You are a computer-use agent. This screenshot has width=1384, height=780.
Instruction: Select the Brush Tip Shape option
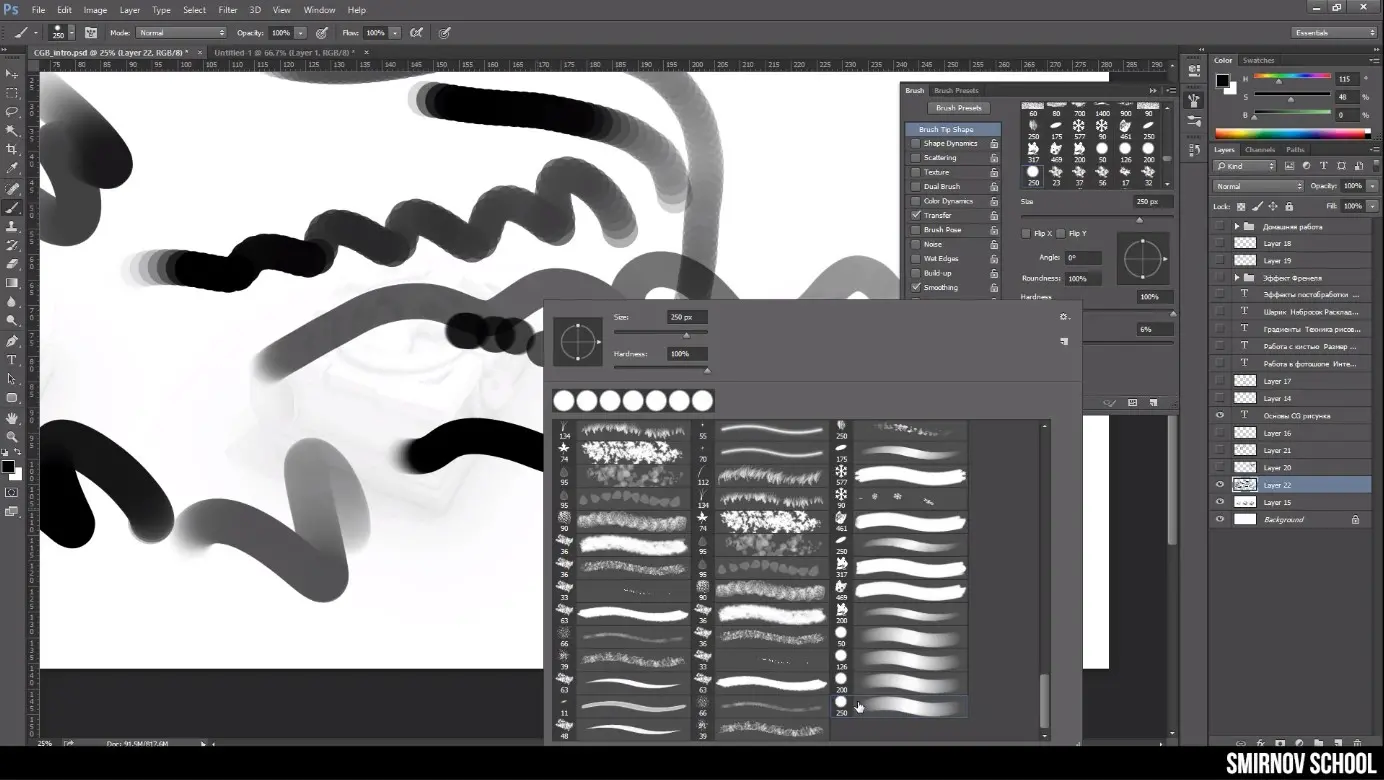click(x=952, y=129)
